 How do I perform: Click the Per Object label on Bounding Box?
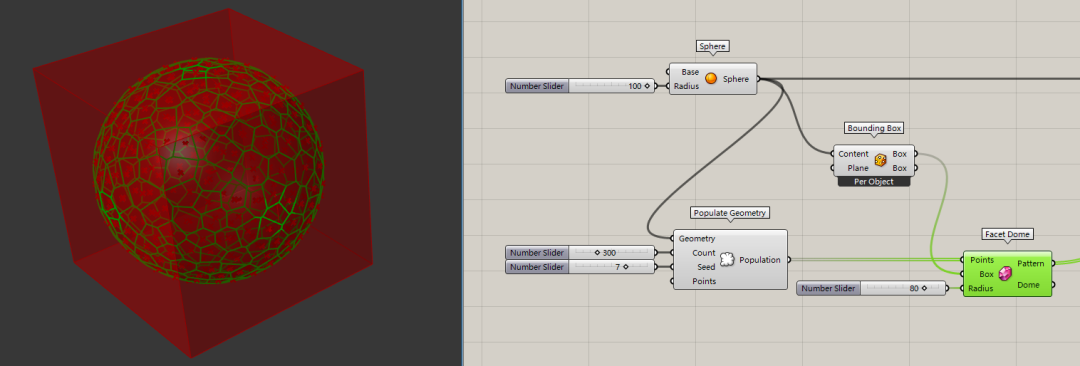point(873,182)
